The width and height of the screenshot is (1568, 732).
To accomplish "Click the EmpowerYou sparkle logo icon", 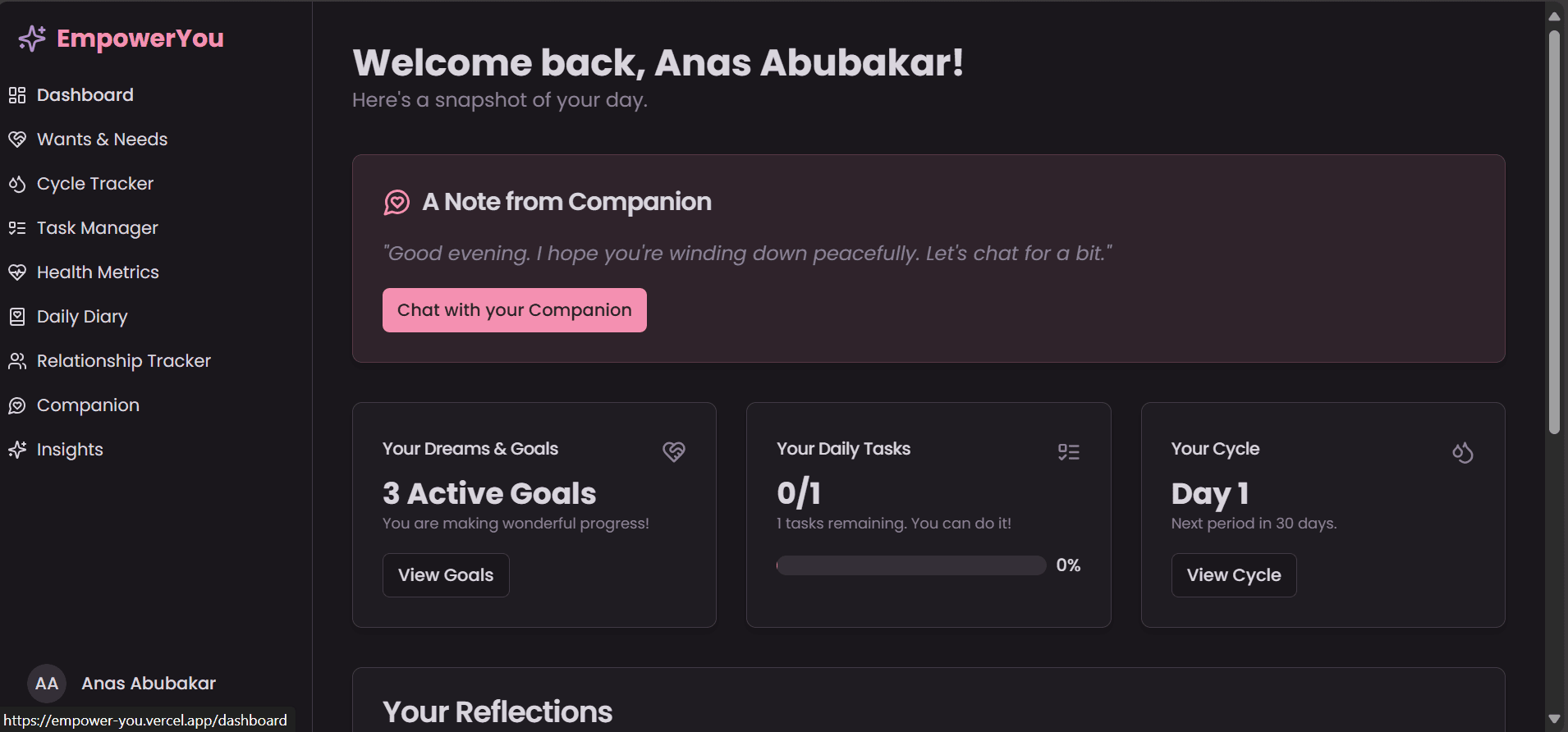I will (x=32, y=39).
